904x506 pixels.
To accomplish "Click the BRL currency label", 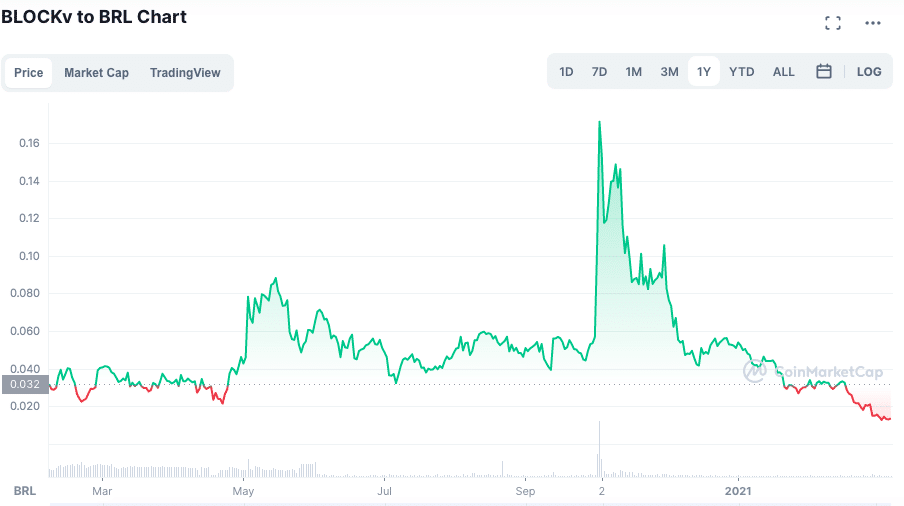I will click(x=25, y=491).
